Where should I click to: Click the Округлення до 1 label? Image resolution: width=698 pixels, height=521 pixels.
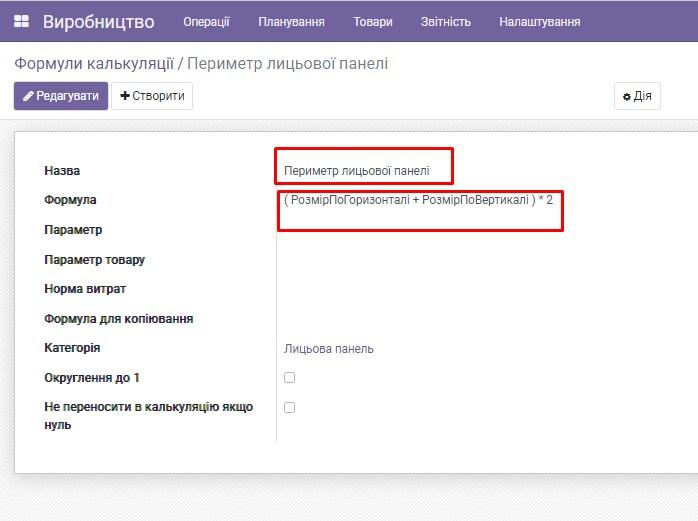coord(92,378)
